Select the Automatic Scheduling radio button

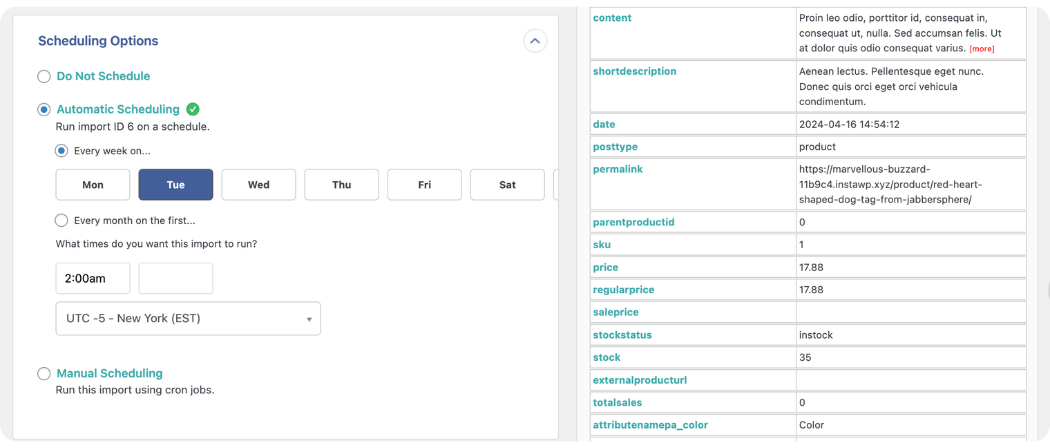[x=43, y=110]
